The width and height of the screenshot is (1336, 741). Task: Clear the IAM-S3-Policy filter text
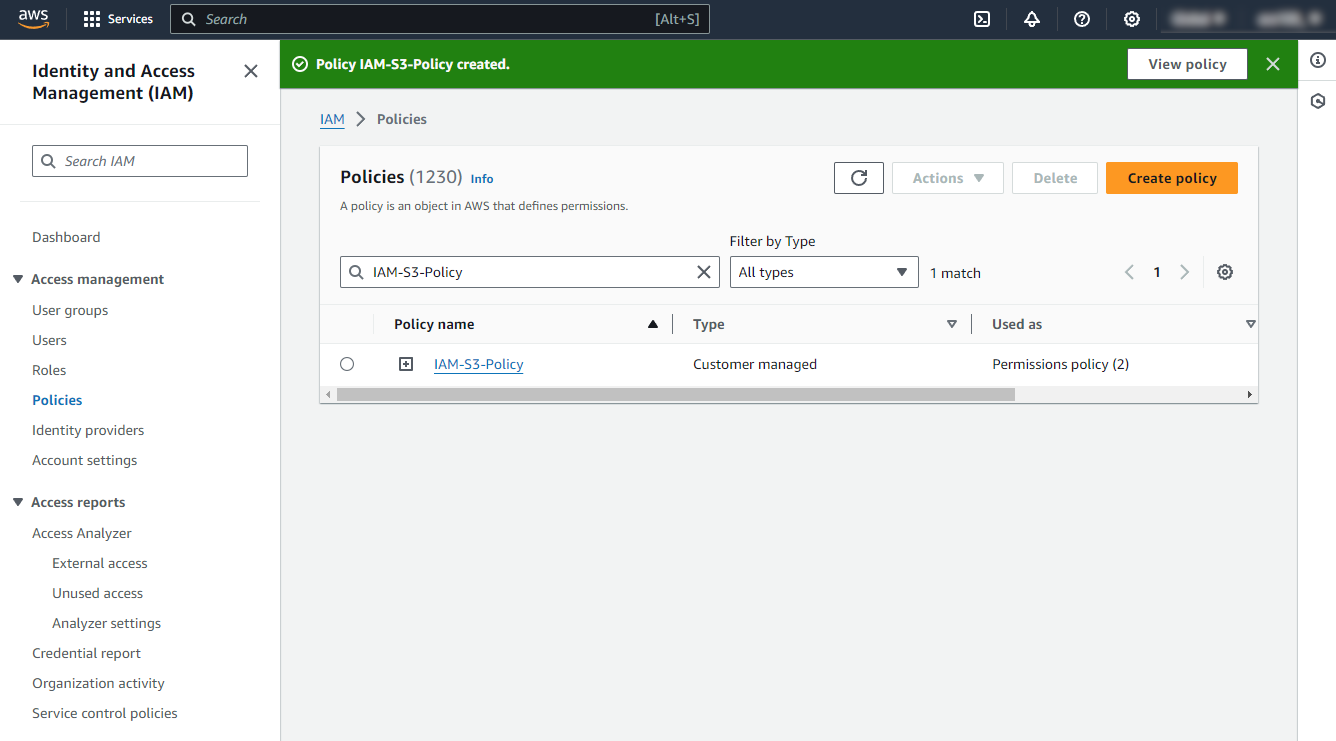[703, 271]
